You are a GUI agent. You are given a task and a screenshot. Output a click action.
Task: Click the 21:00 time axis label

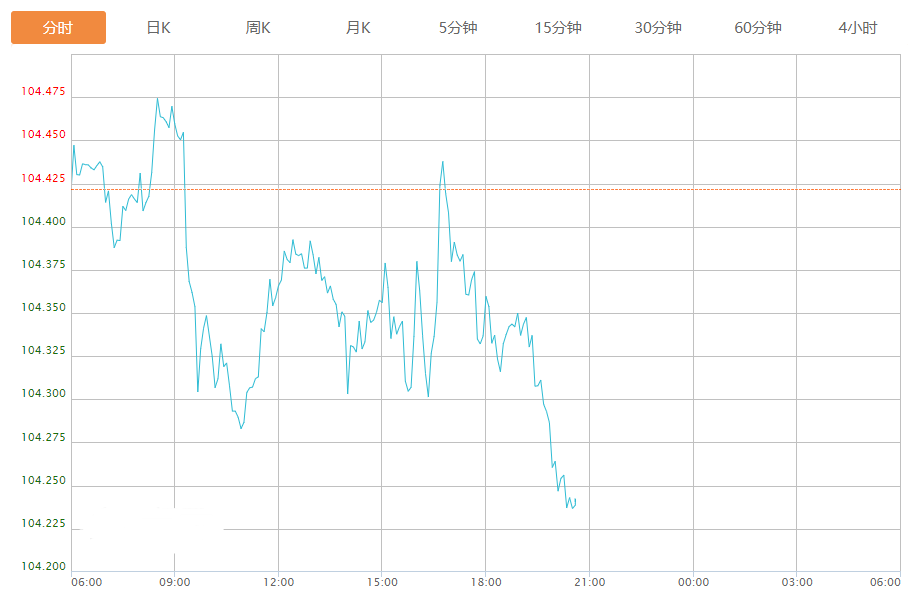click(x=589, y=582)
